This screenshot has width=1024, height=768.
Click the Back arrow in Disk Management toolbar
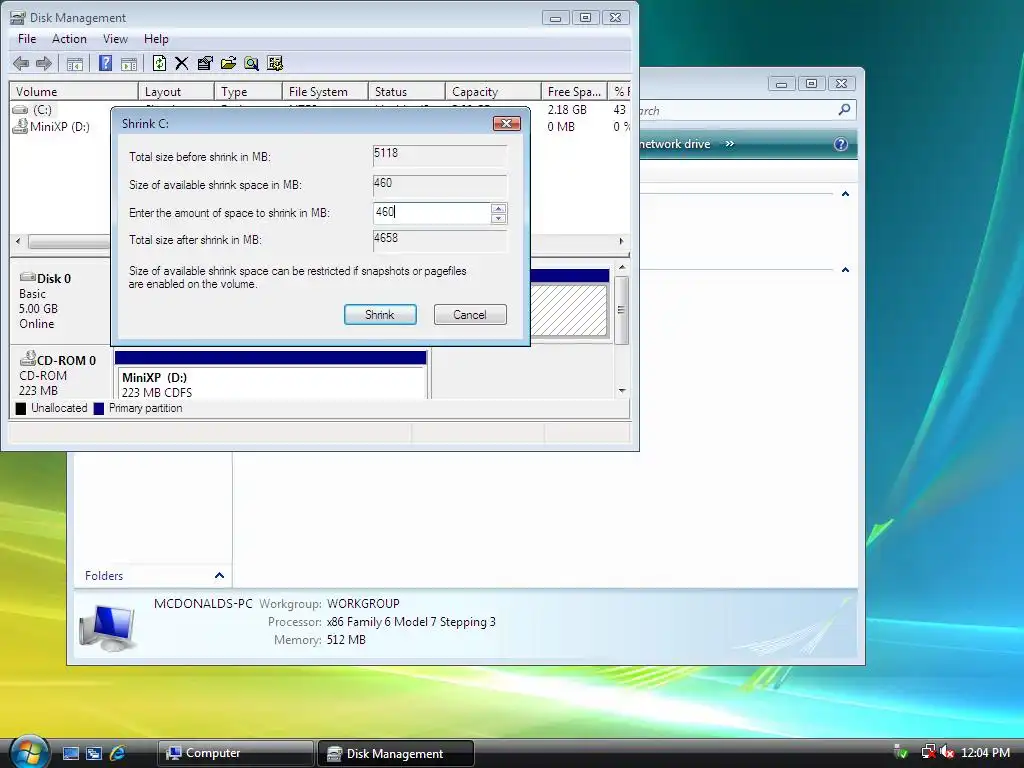(21, 63)
